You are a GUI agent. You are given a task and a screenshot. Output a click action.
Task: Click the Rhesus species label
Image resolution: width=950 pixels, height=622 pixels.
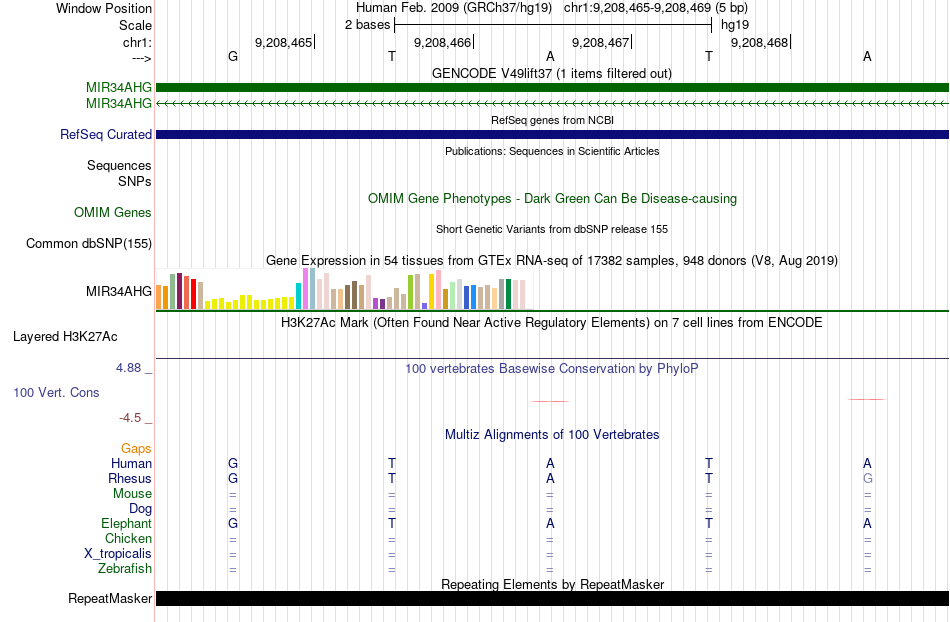[130, 478]
